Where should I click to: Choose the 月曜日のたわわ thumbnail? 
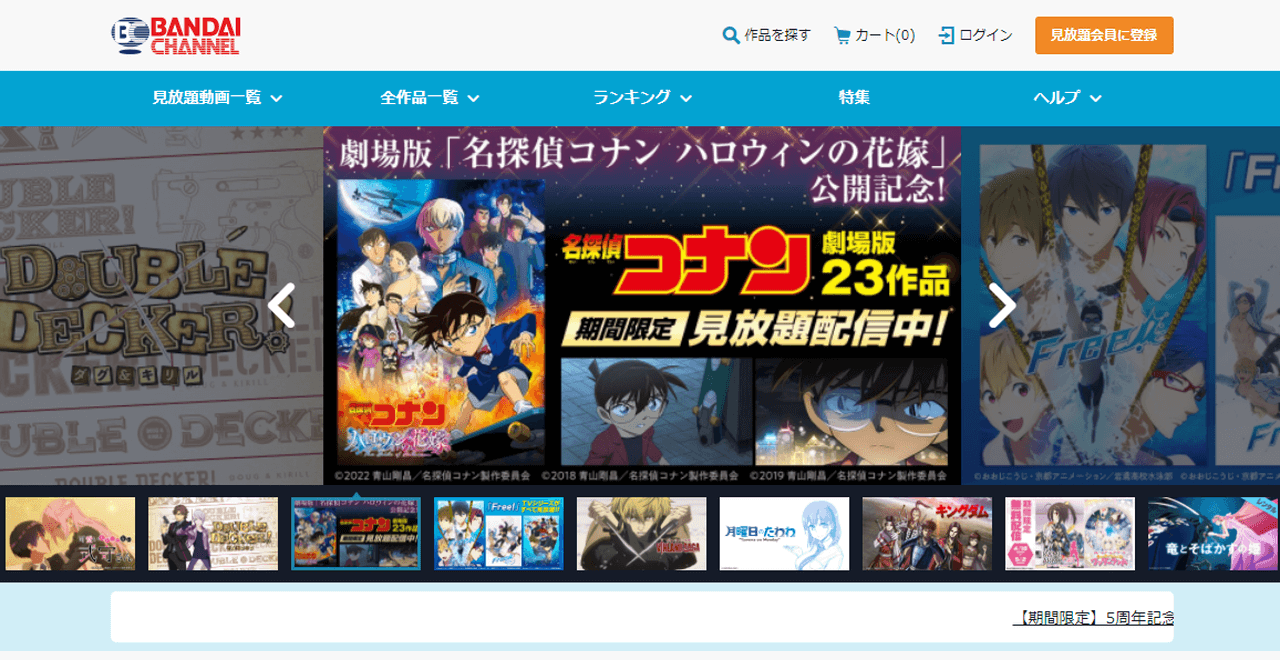(784, 534)
